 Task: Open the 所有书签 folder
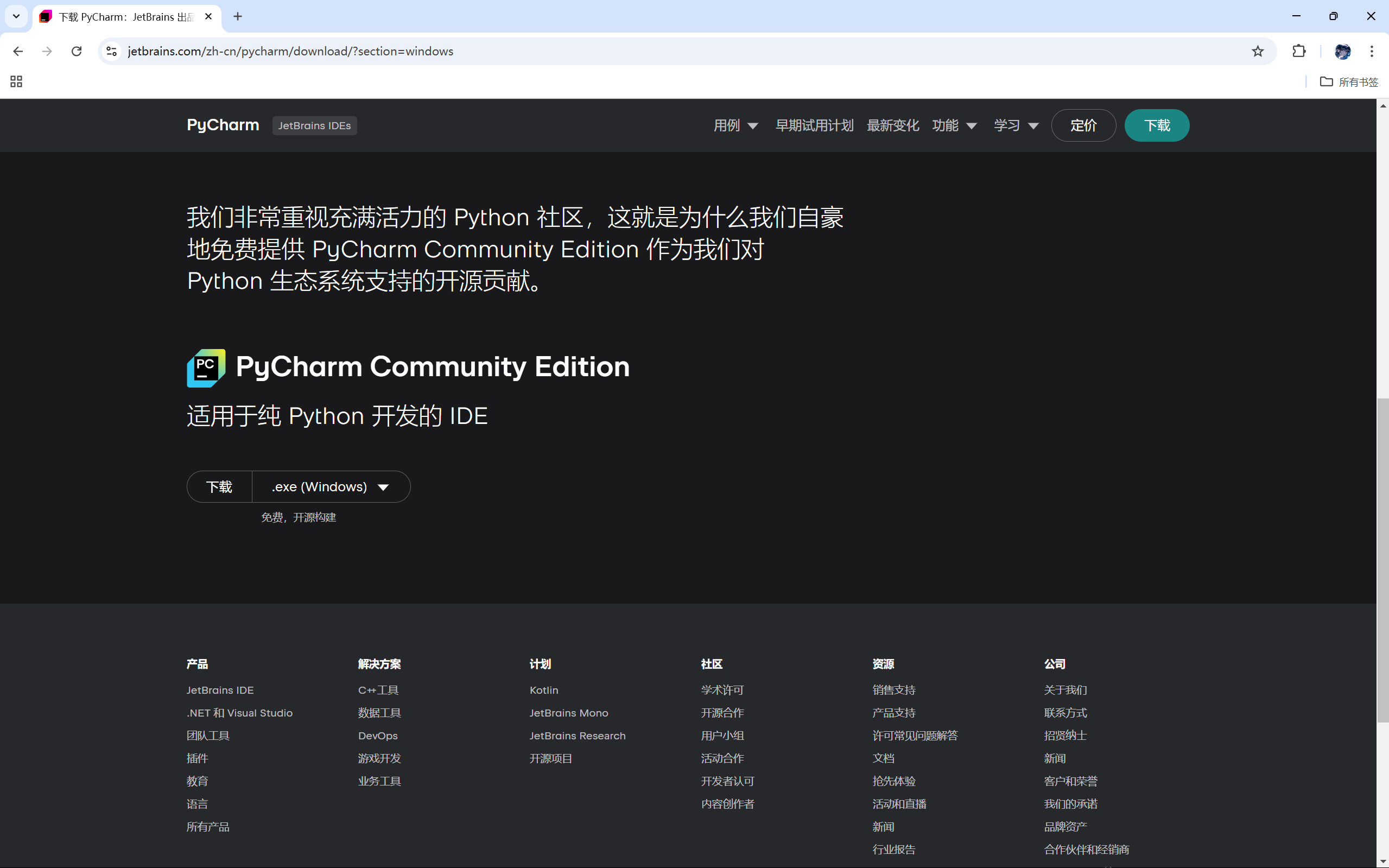click(1349, 82)
